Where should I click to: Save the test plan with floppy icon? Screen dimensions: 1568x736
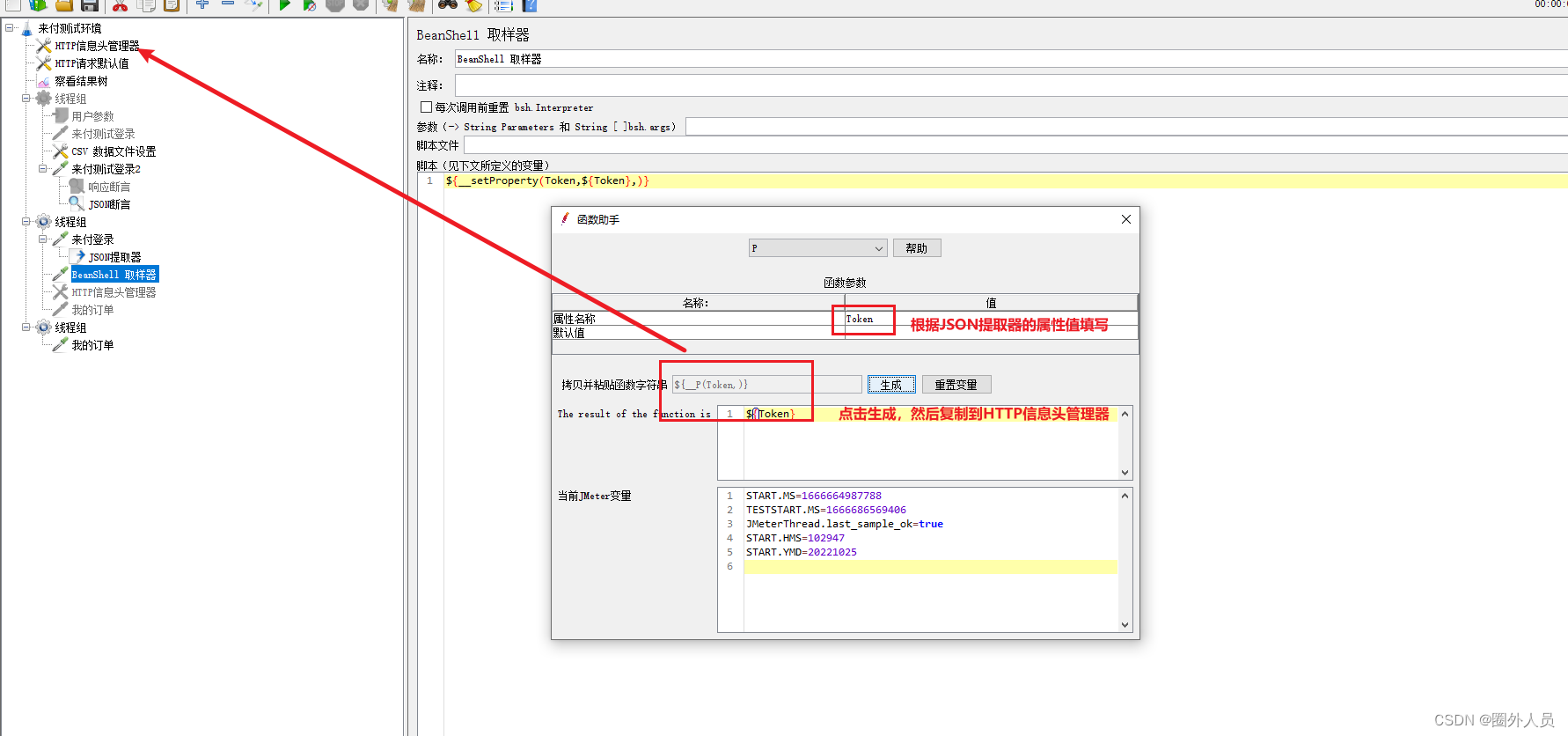(x=90, y=4)
